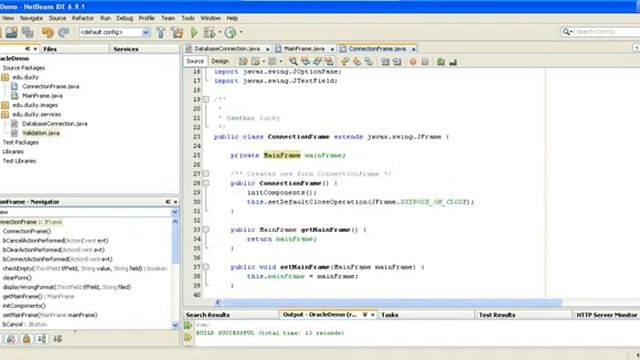
Task: Open the default config combo box
Action: click(x=115, y=32)
